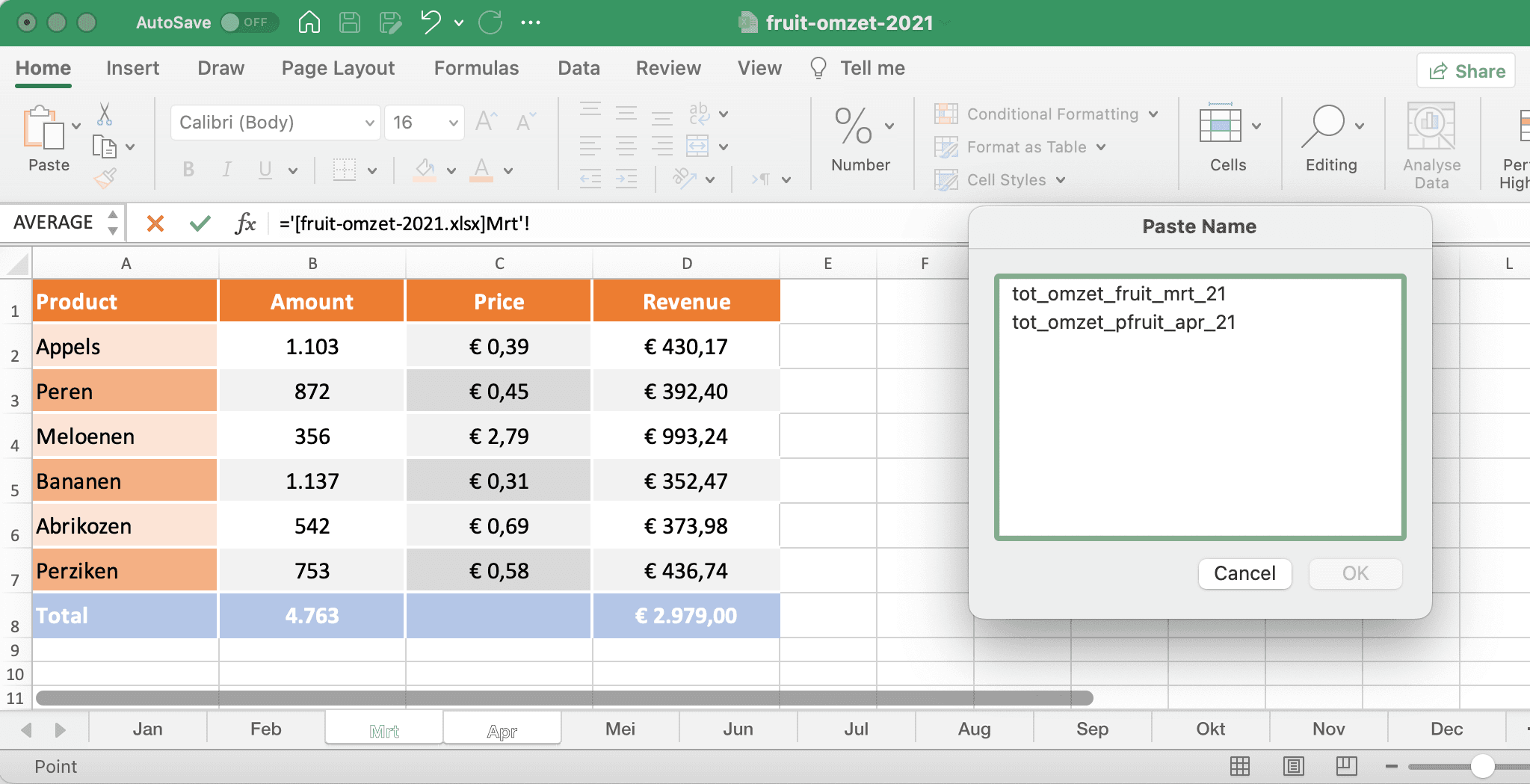This screenshot has height=784, width=1530.
Task: Open the Formulas ribbon tab
Action: click(x=476, y=68)
